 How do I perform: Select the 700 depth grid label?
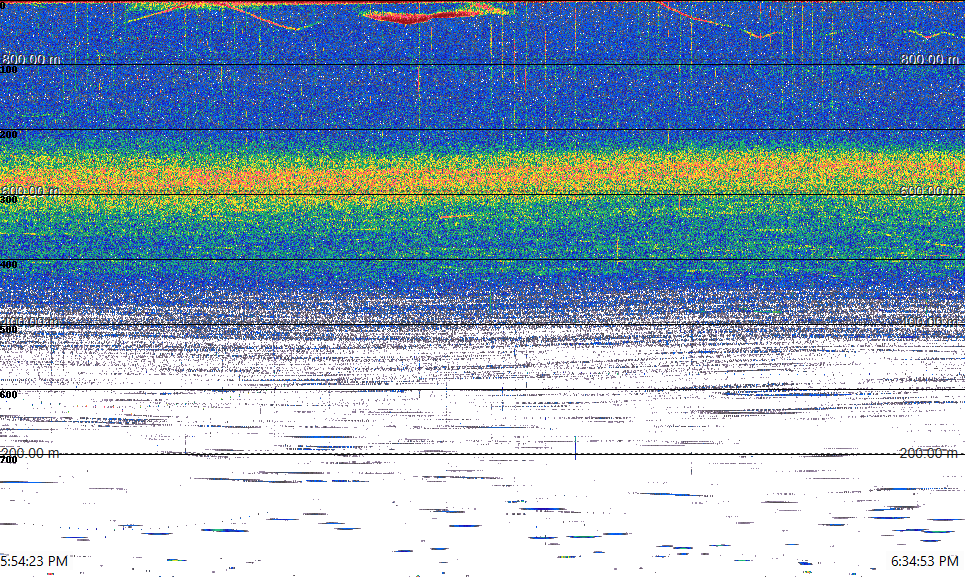tap(9, 460)
